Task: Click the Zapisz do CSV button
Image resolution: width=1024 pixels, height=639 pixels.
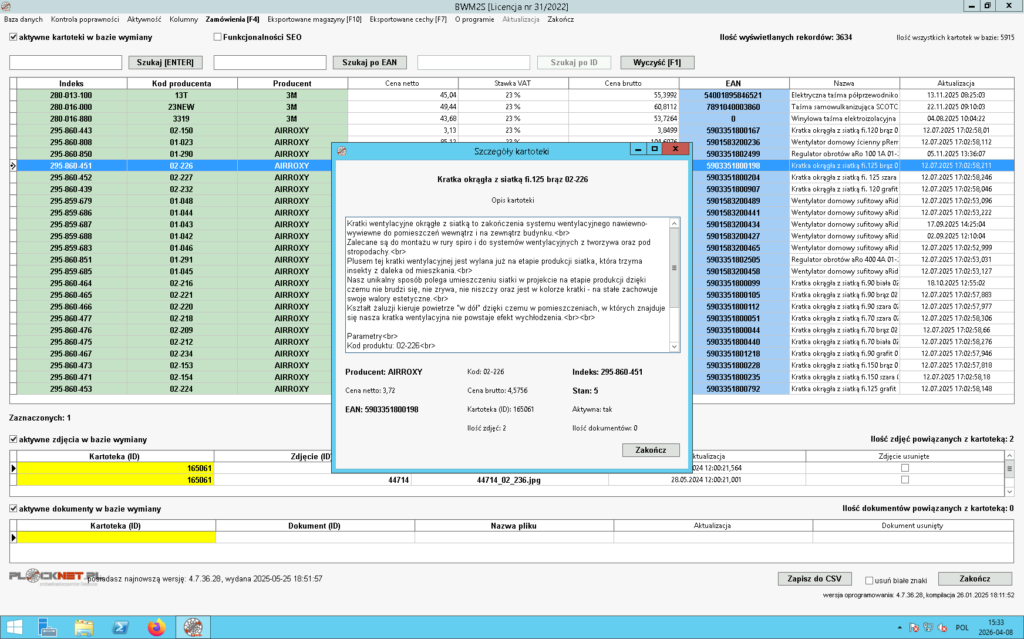Action: point(812,579)
